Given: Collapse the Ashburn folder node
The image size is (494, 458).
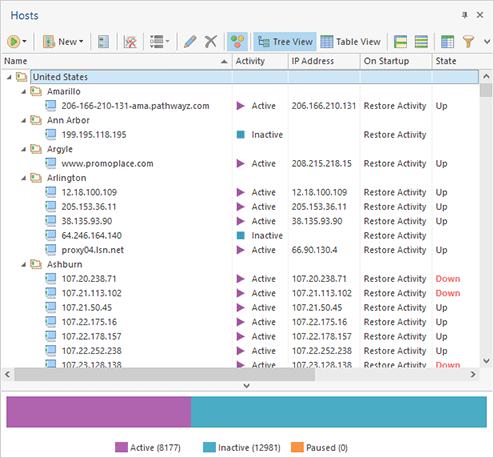Looking at the screenshot, I should click(24, 265).
